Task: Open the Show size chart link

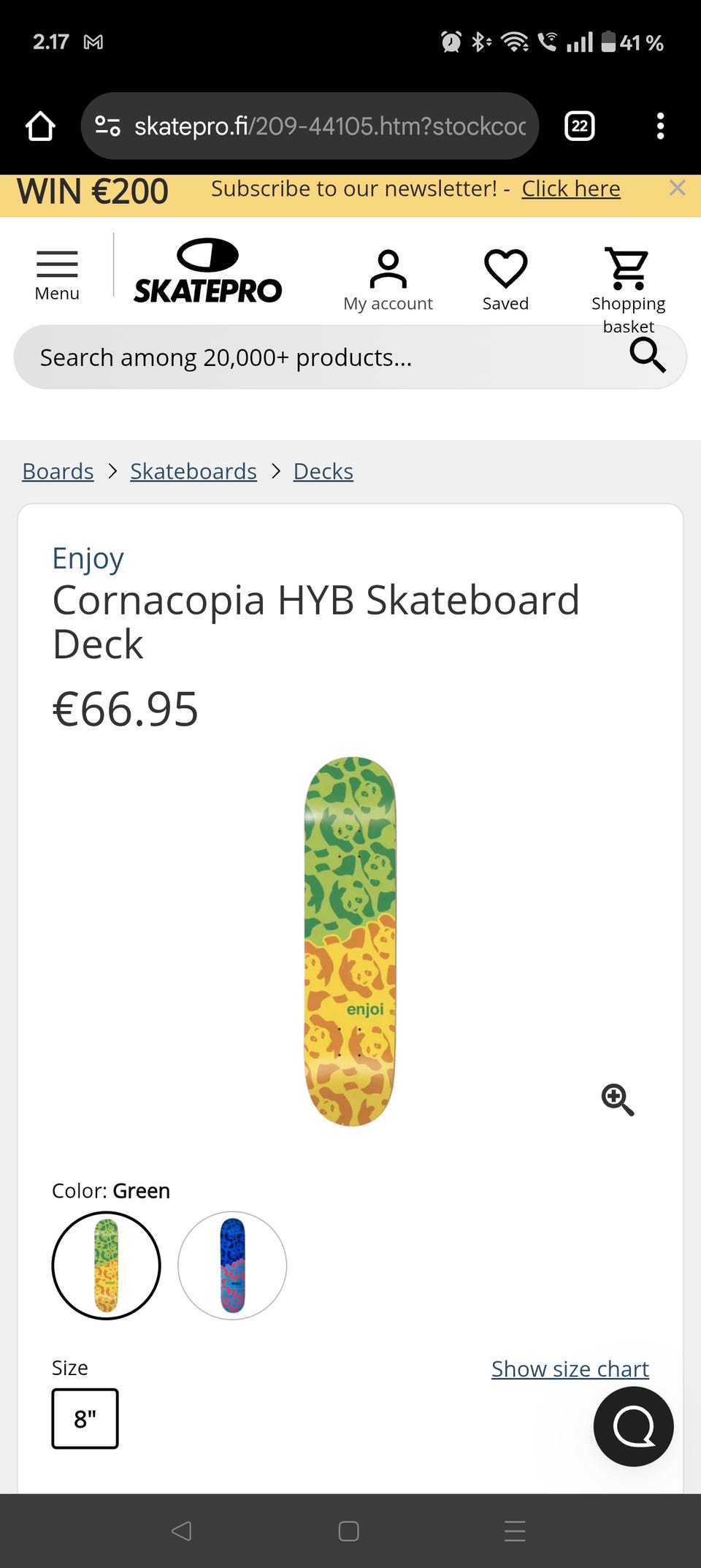Action: pos(570,1369)
